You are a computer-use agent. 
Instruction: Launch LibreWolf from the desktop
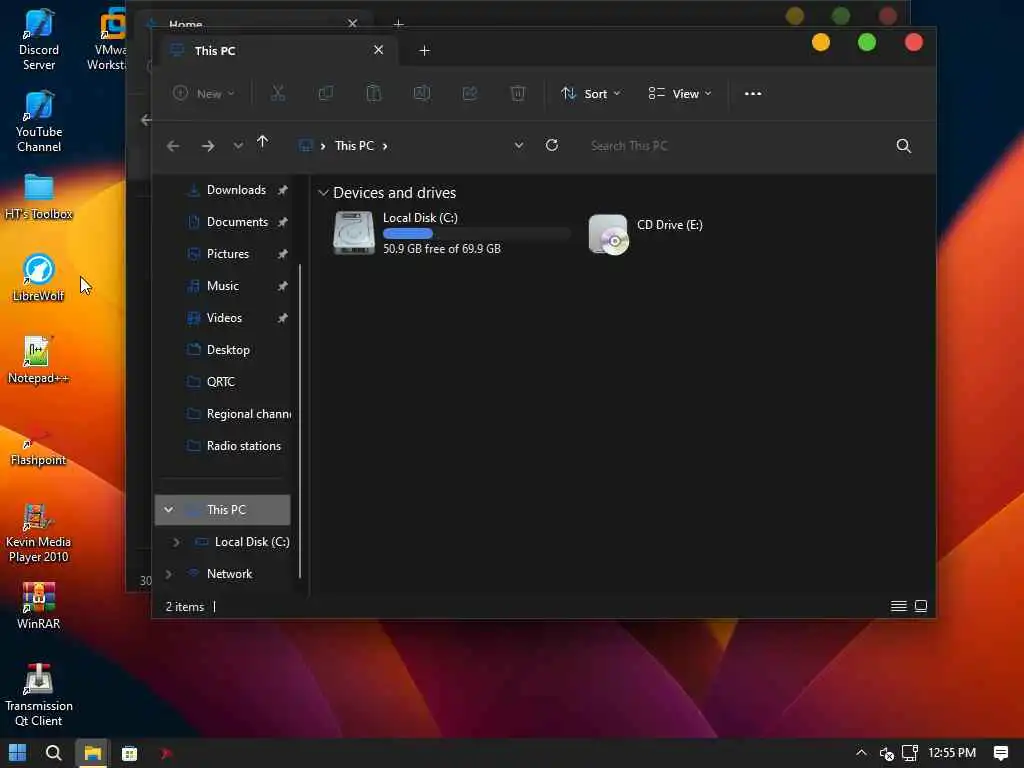coord(39,278)
